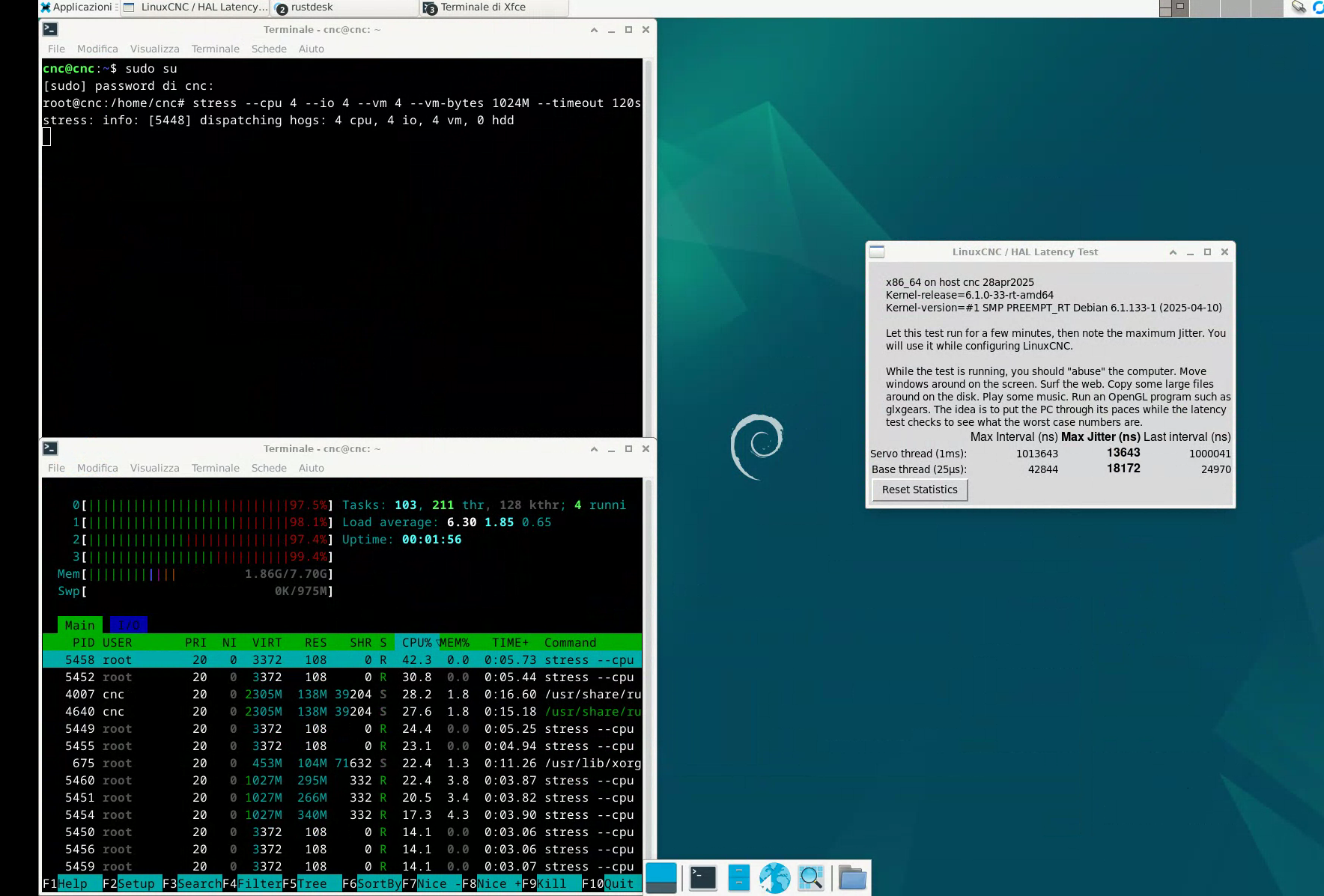Click the Show Desktop icon in the dock
The height and width of the screenshot is (896, 1324).
click(661, 877)
